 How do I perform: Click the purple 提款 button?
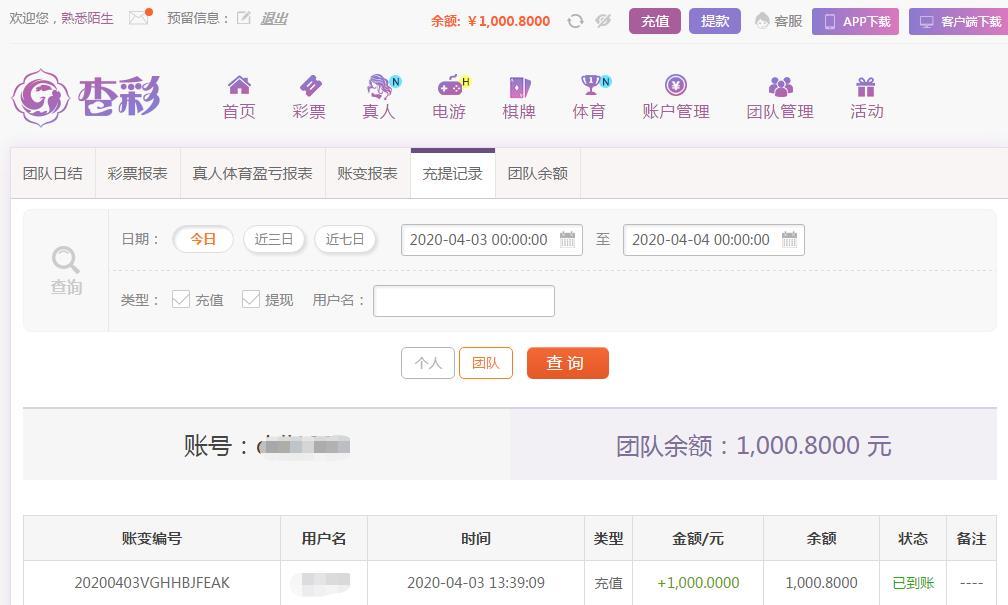715,21
